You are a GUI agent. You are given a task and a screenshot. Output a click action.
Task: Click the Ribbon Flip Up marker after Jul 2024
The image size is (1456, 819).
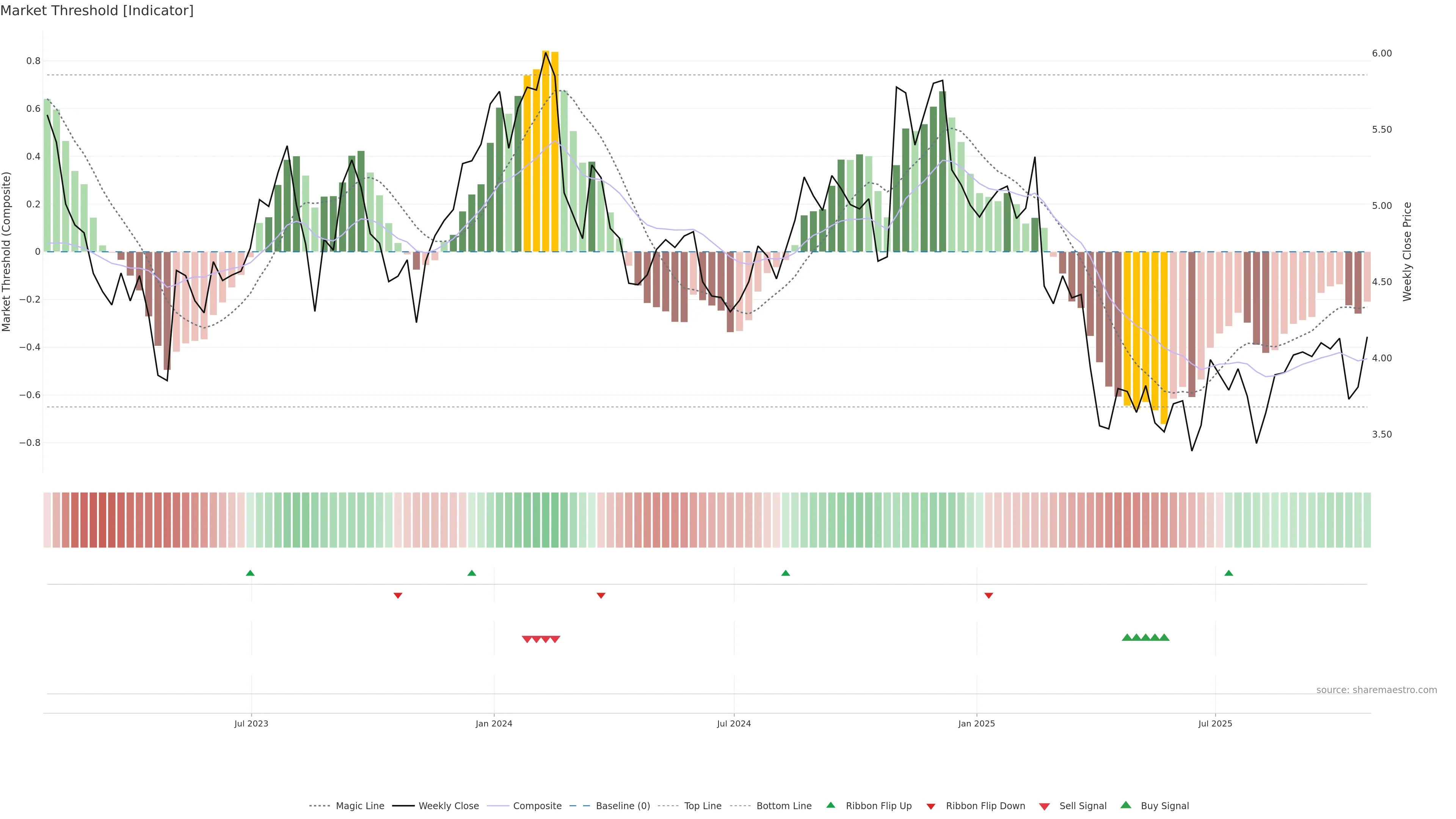[x=786, y=573]
